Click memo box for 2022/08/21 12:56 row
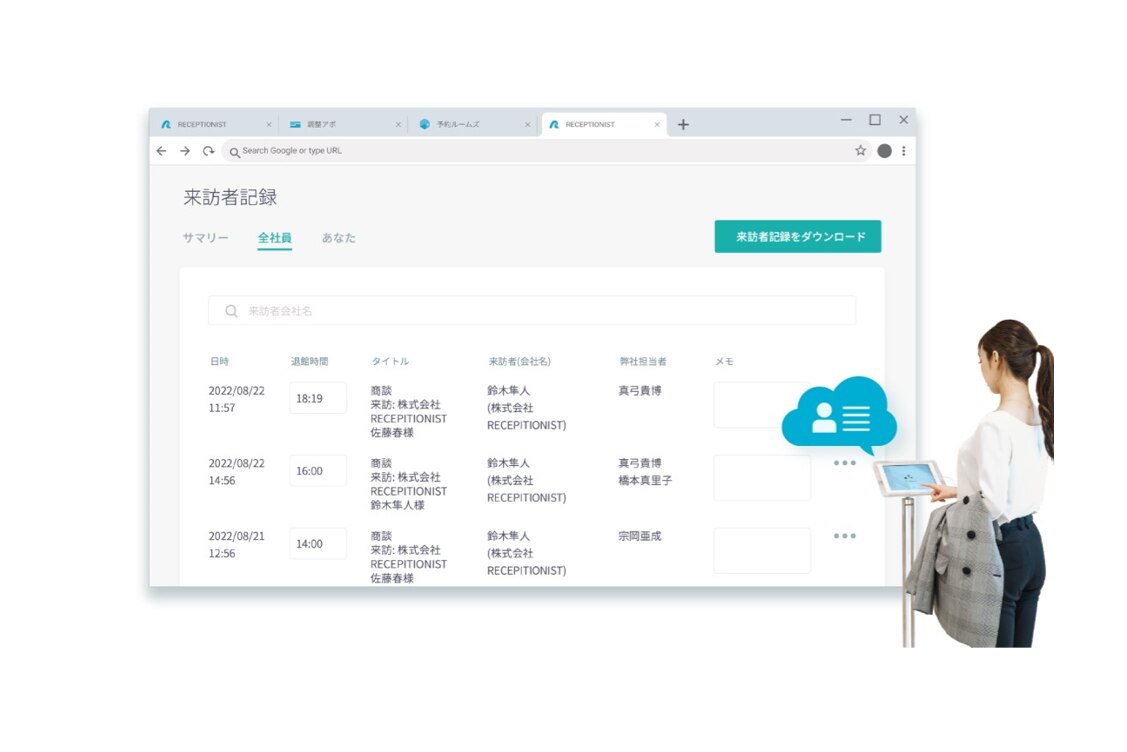Screen dimensions: 1127x752 pos(762,551)
